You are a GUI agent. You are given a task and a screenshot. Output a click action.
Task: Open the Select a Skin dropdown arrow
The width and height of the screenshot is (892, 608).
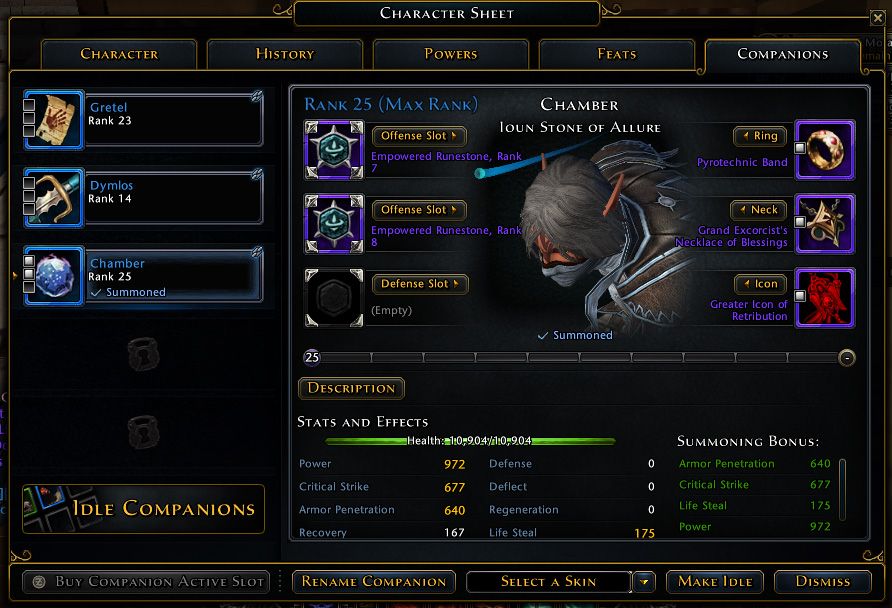(x=644, y=582)
